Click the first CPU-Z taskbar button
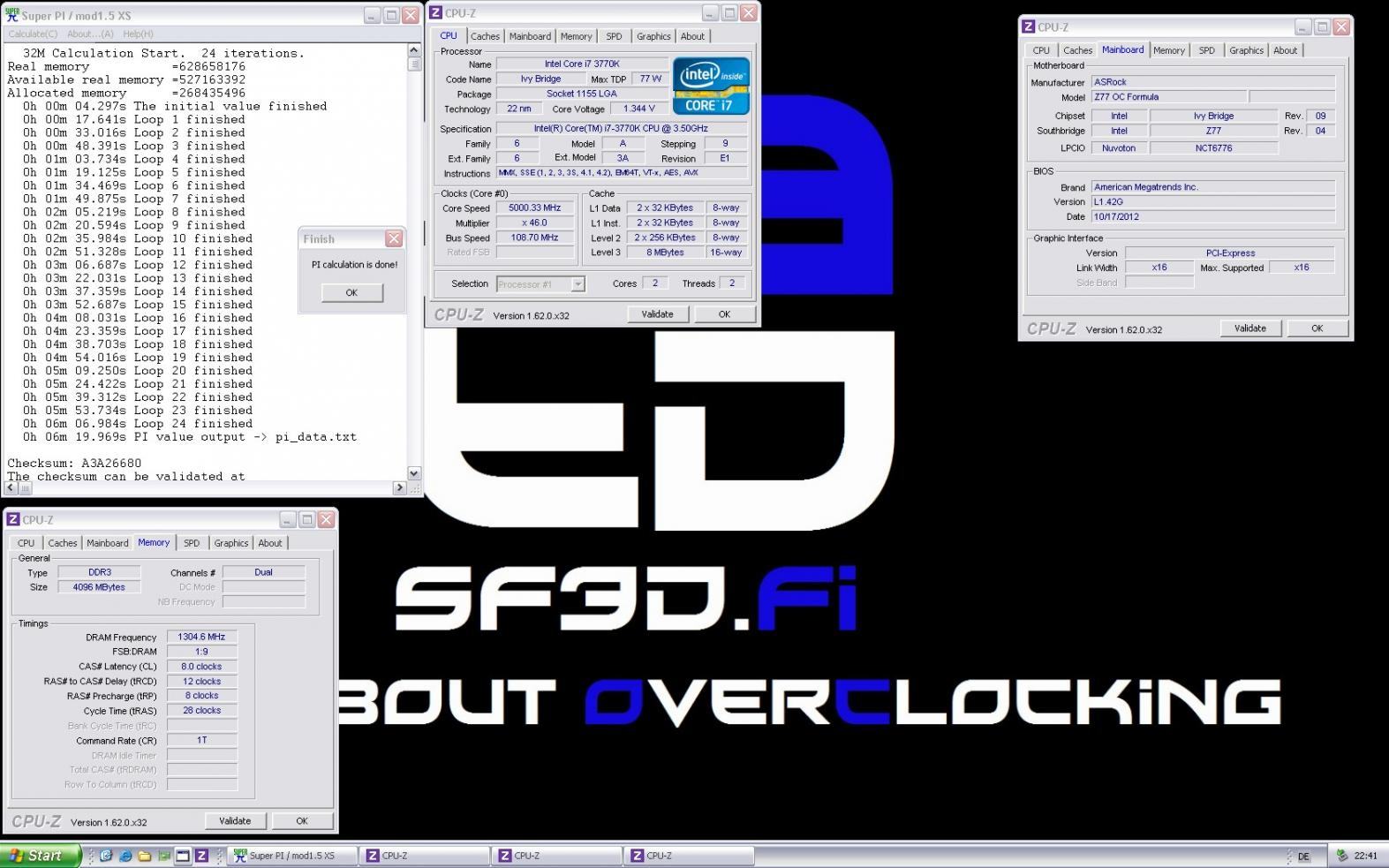This screenshot has height=868, width=1389. click(x=426, y=856)
